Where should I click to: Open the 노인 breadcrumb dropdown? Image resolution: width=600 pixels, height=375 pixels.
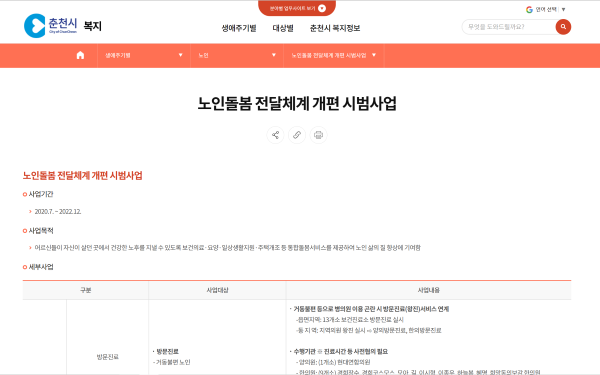(x=237, y=55)
